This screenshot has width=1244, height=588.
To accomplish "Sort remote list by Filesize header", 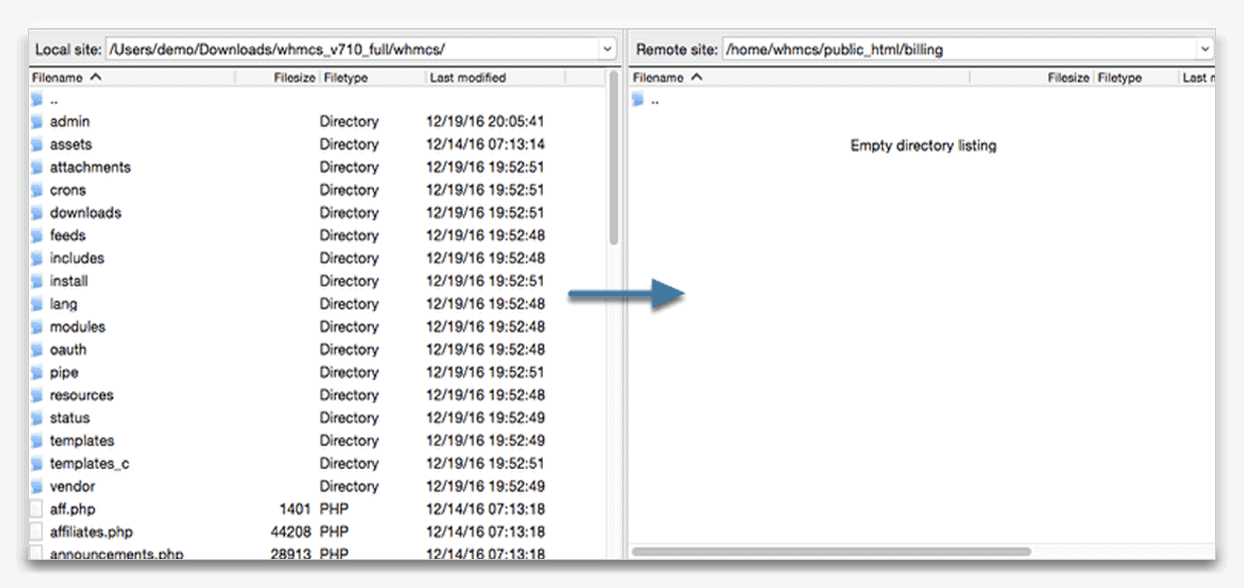I will pyautogui.click(x=1067, y=77).
